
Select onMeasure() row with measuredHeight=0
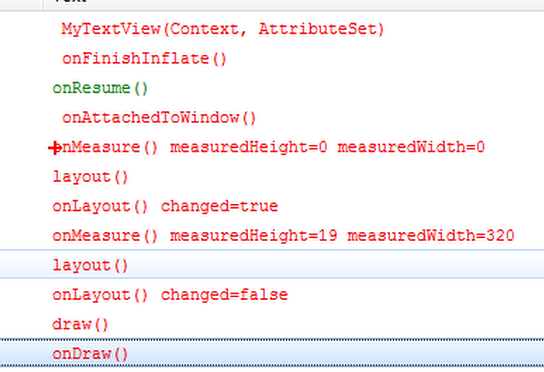[272, 147]
